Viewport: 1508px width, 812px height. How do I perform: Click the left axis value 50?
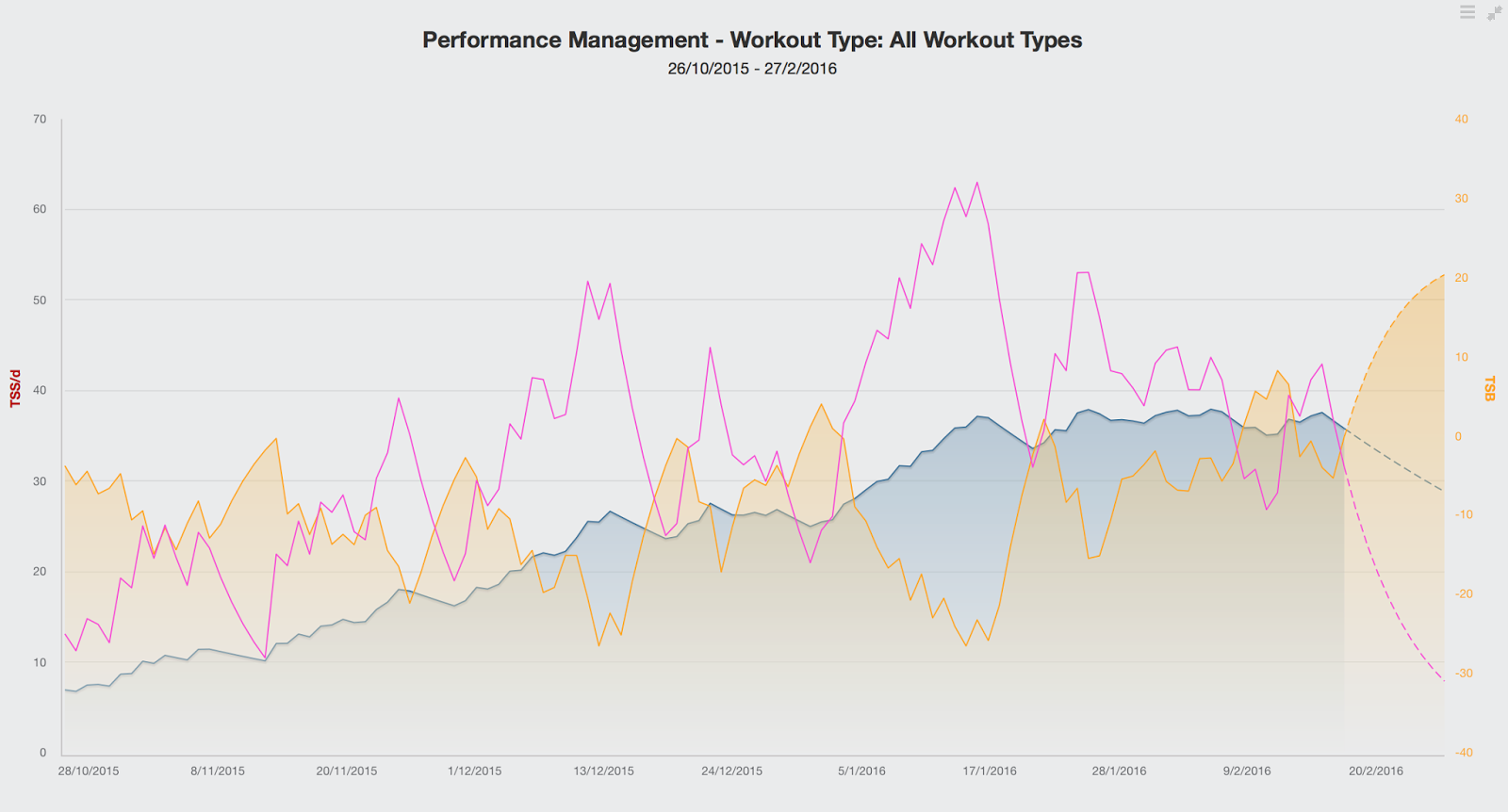pyautogui.click(x=40, y=300)
